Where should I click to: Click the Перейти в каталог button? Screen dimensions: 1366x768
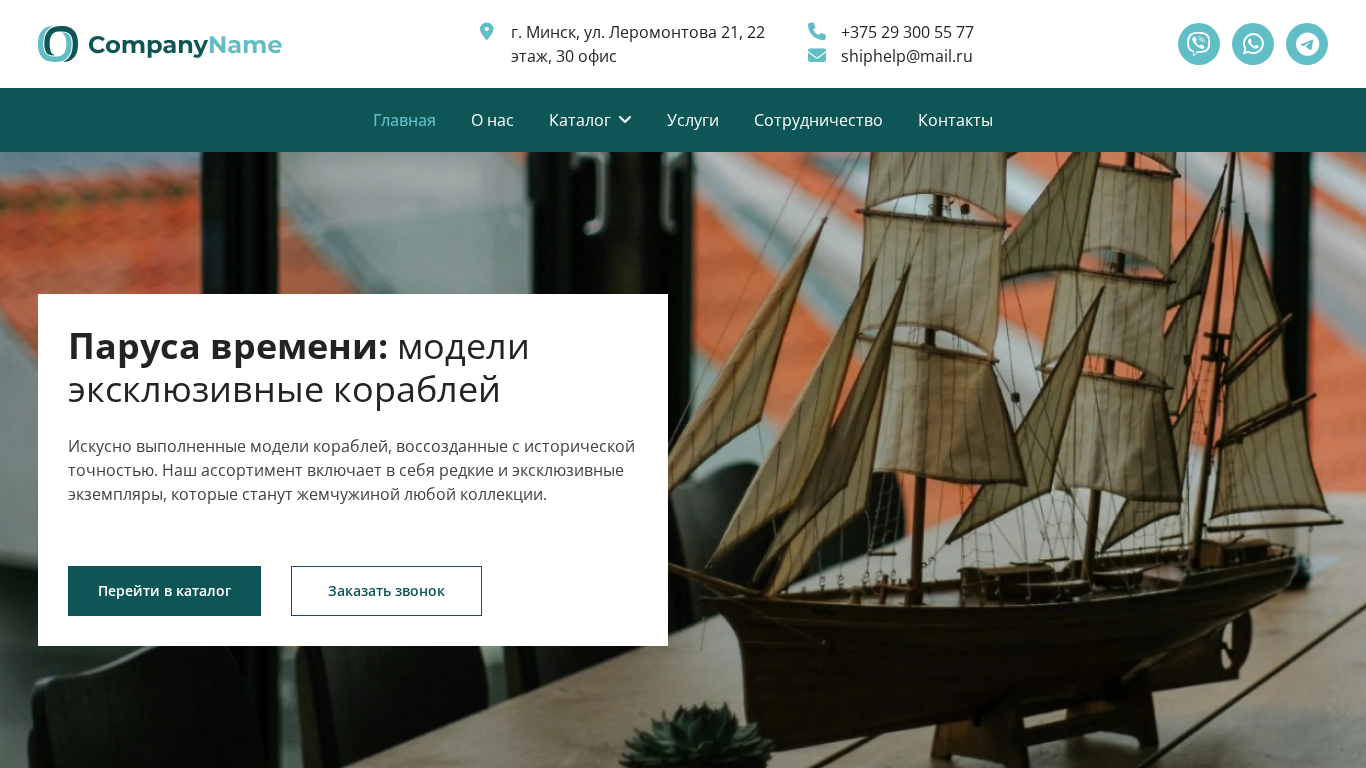(x=164, y=591)
